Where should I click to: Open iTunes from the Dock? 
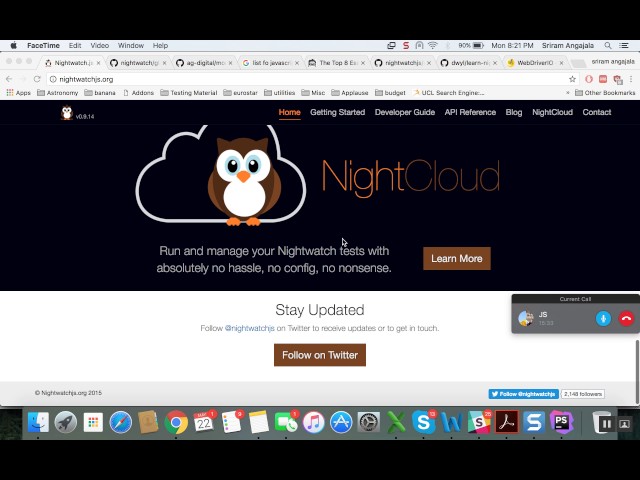pyautogui.click(x=313, y=422)
